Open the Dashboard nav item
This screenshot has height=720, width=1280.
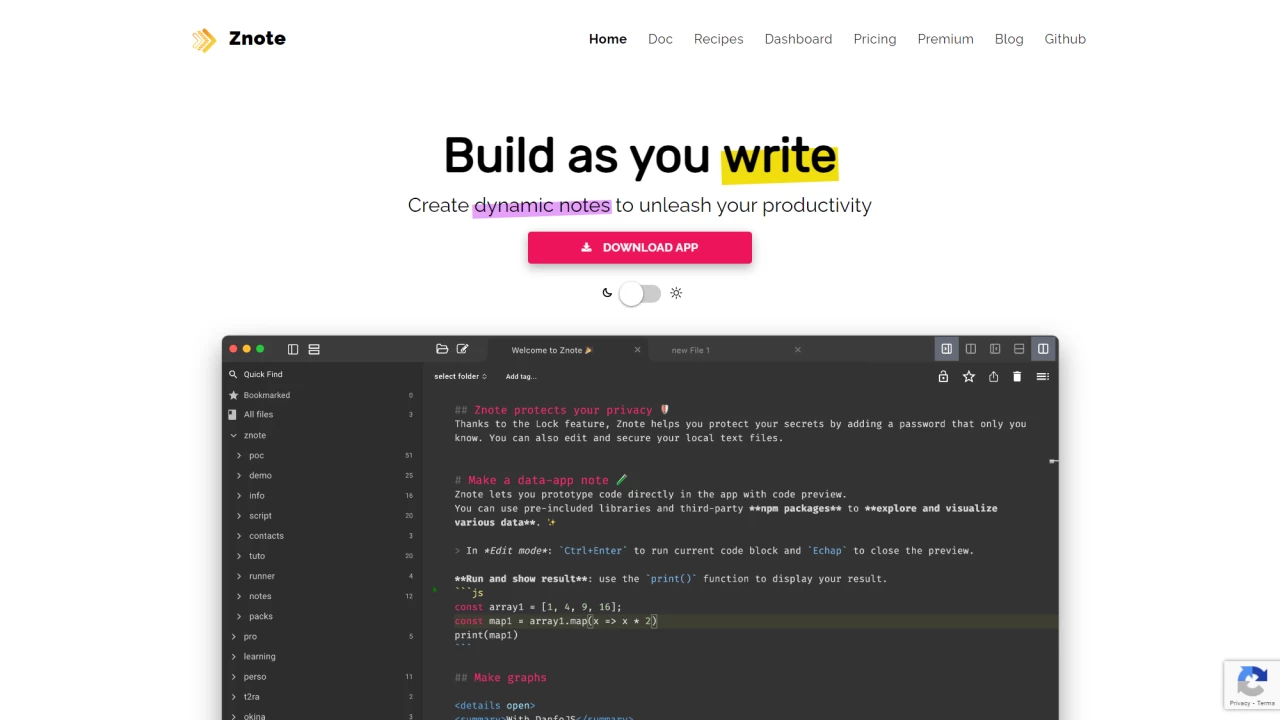(x=798, y=39)
